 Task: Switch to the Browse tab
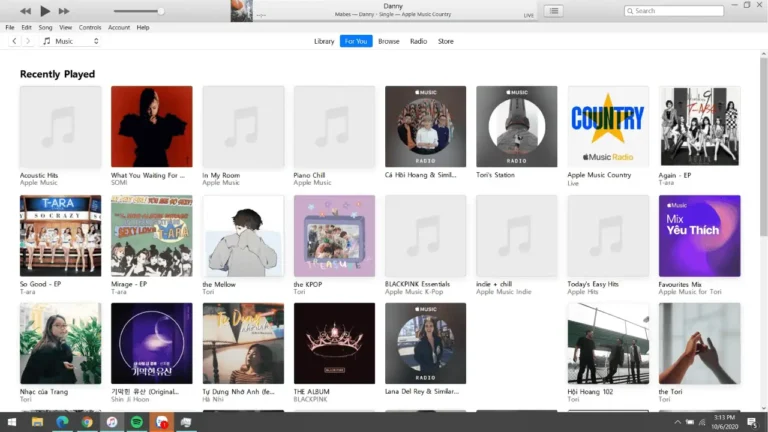click(x=389, y=41)
